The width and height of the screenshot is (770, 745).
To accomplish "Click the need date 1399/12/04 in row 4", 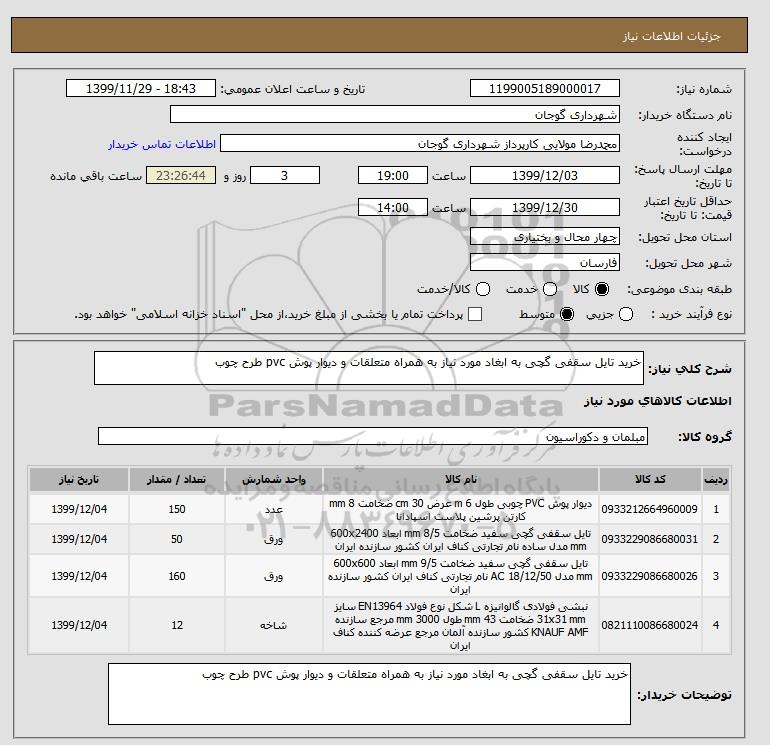I will (79, 625).
